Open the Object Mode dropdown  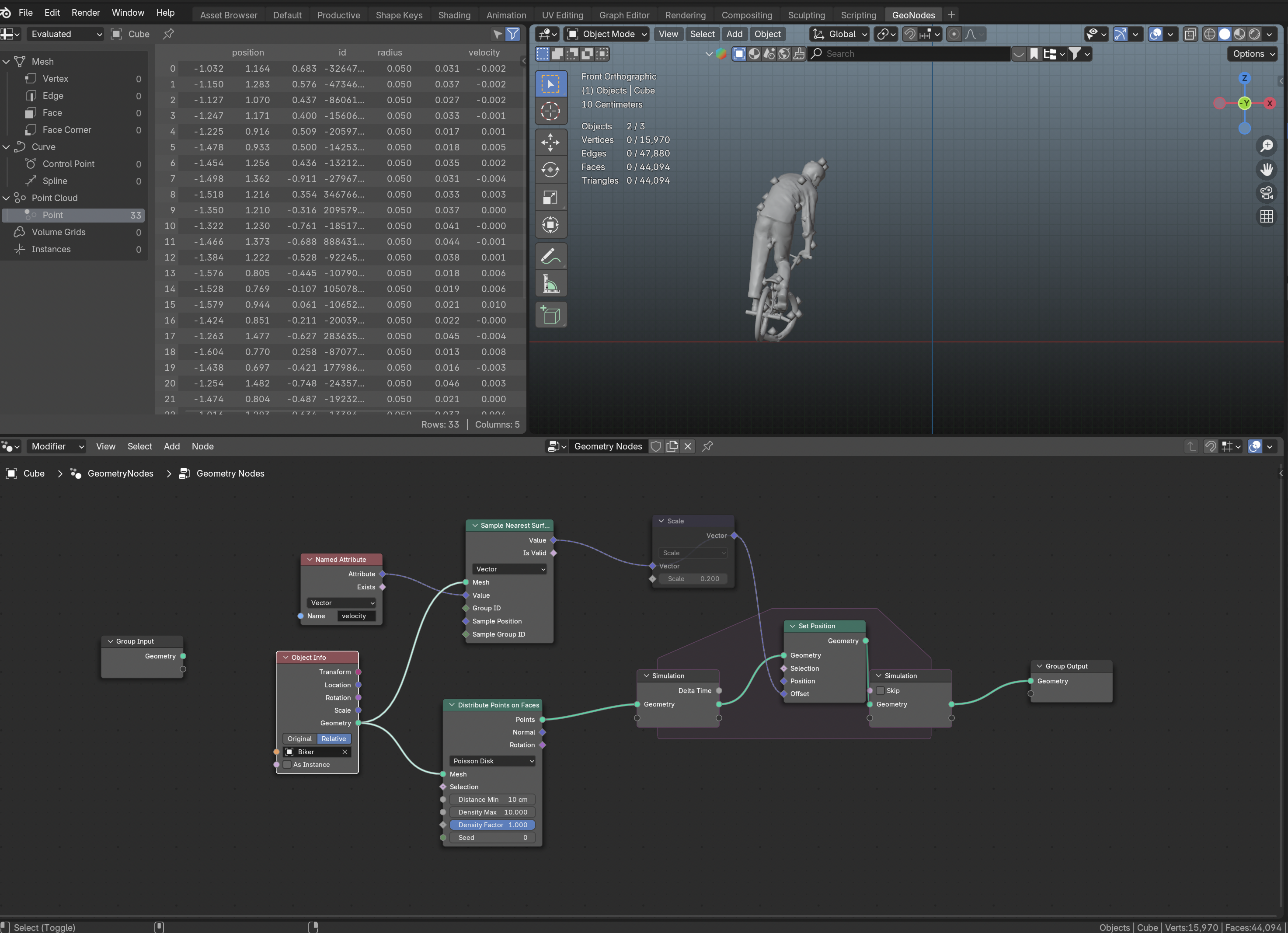tap(607, 34)
